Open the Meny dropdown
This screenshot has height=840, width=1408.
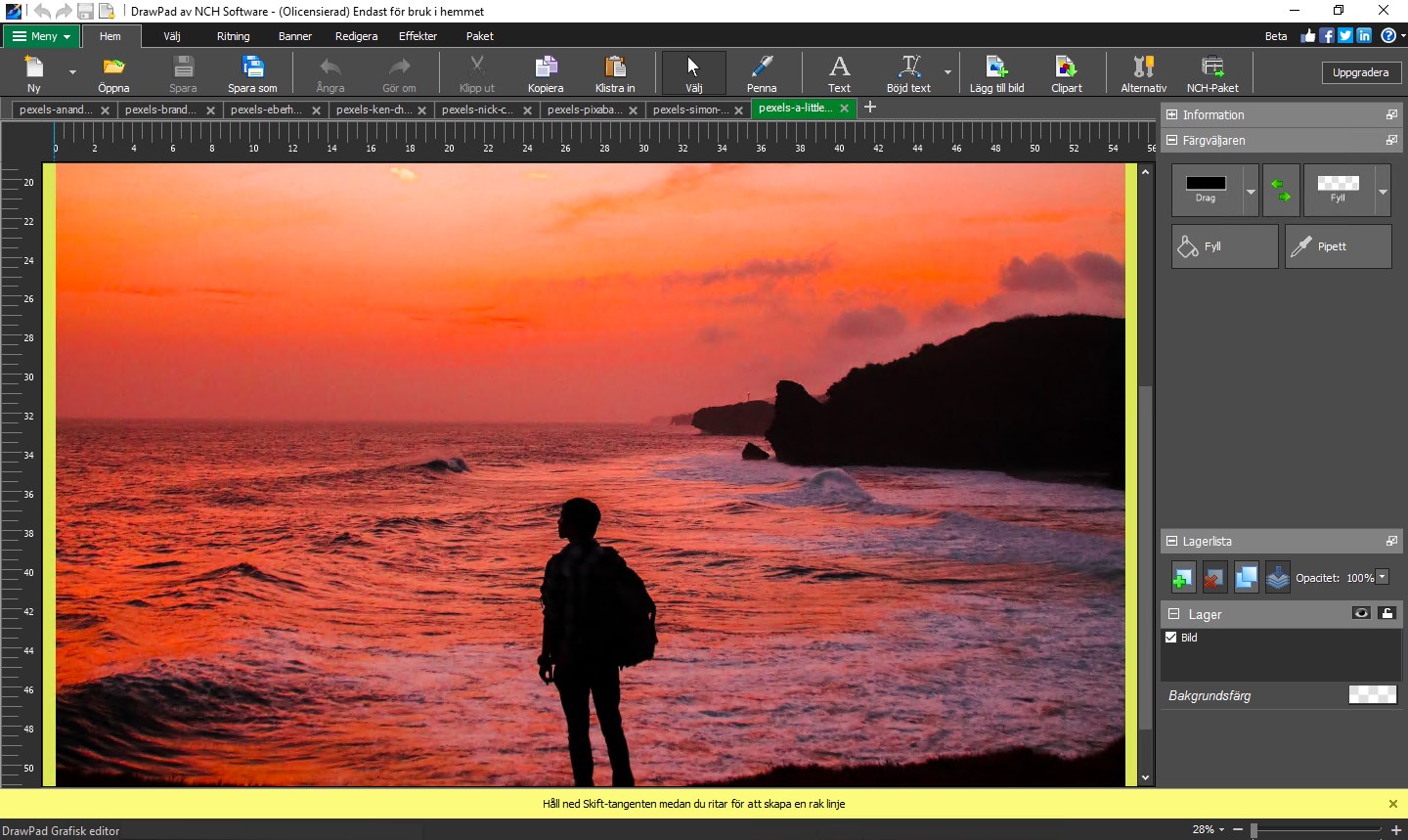41,36
